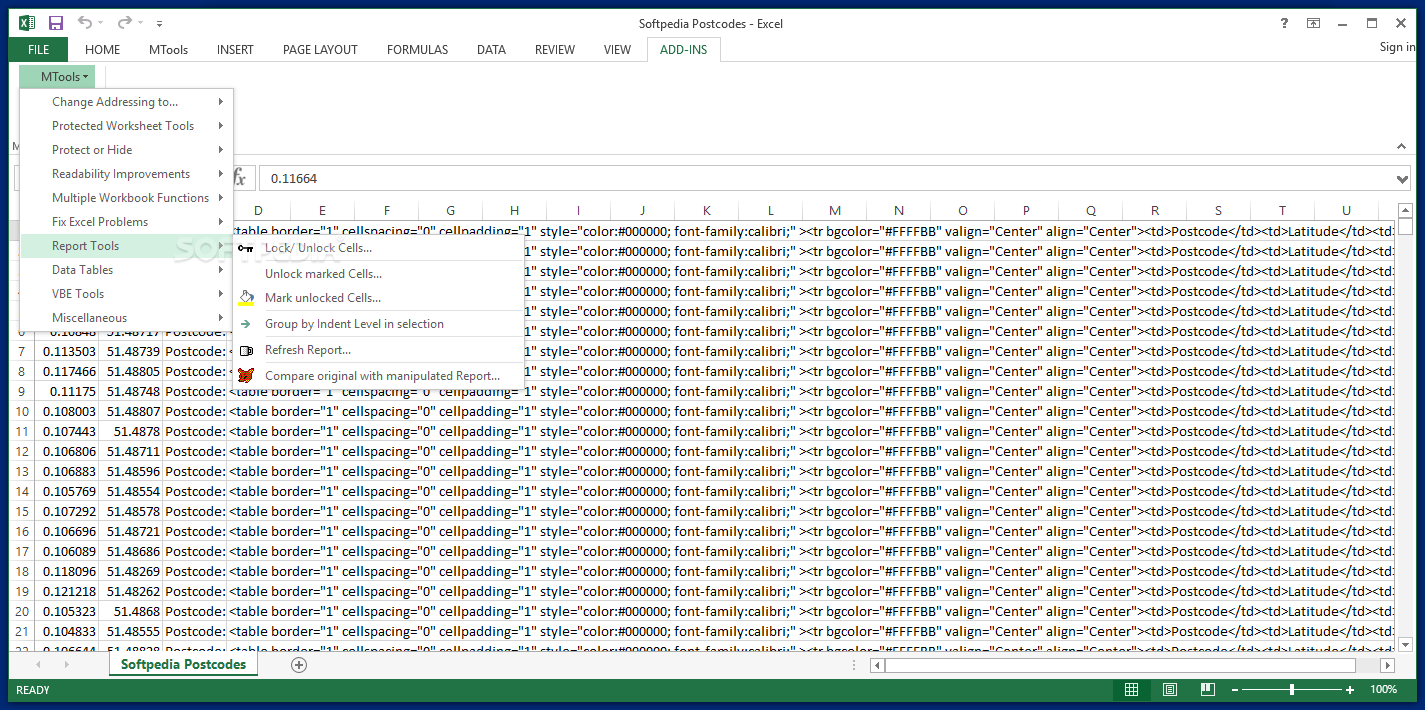1425x710 pixels.
Task: Choose Mark unlocked Cells... command
Action: [378, 297]
